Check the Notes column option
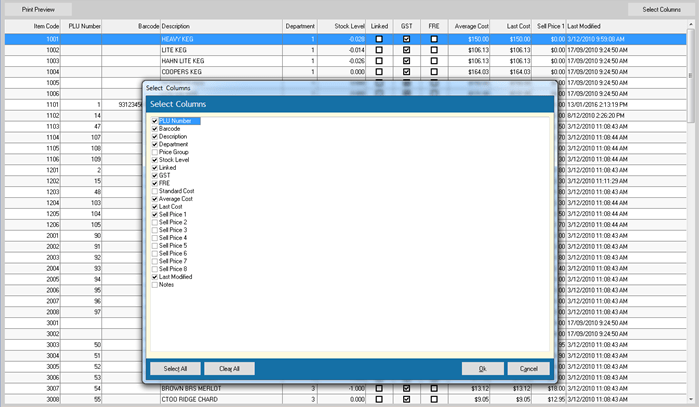The width and height of the screenshot is (699, 407). 154,284
